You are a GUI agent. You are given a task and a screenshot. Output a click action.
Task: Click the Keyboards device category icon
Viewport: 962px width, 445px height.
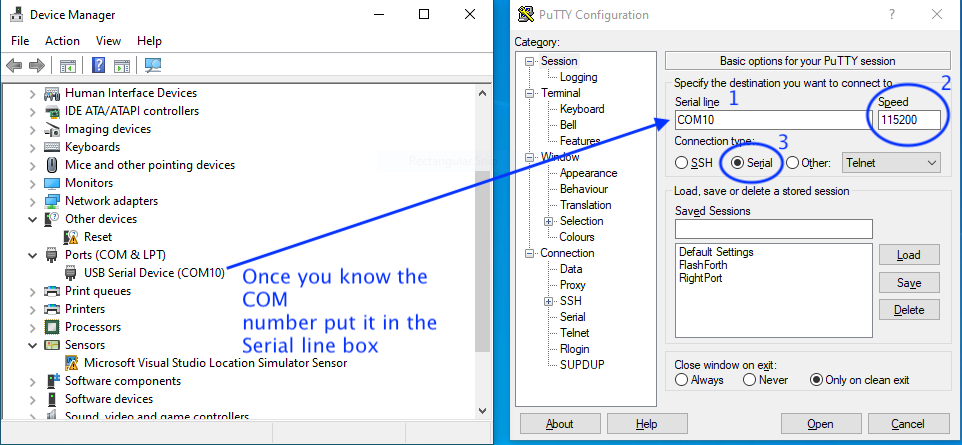click(52, 147)
